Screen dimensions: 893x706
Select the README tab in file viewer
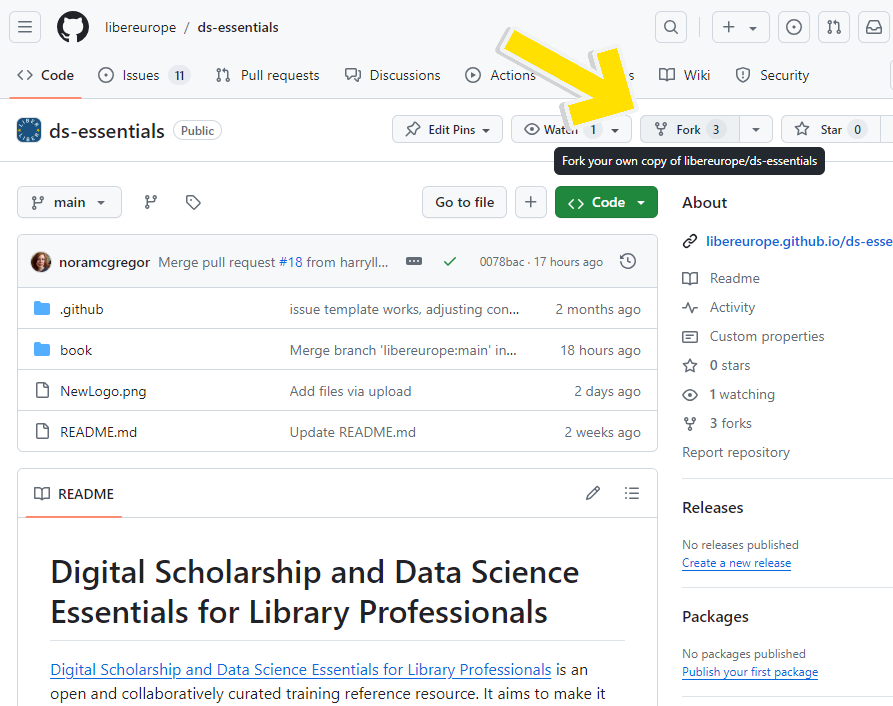(74, 494)
